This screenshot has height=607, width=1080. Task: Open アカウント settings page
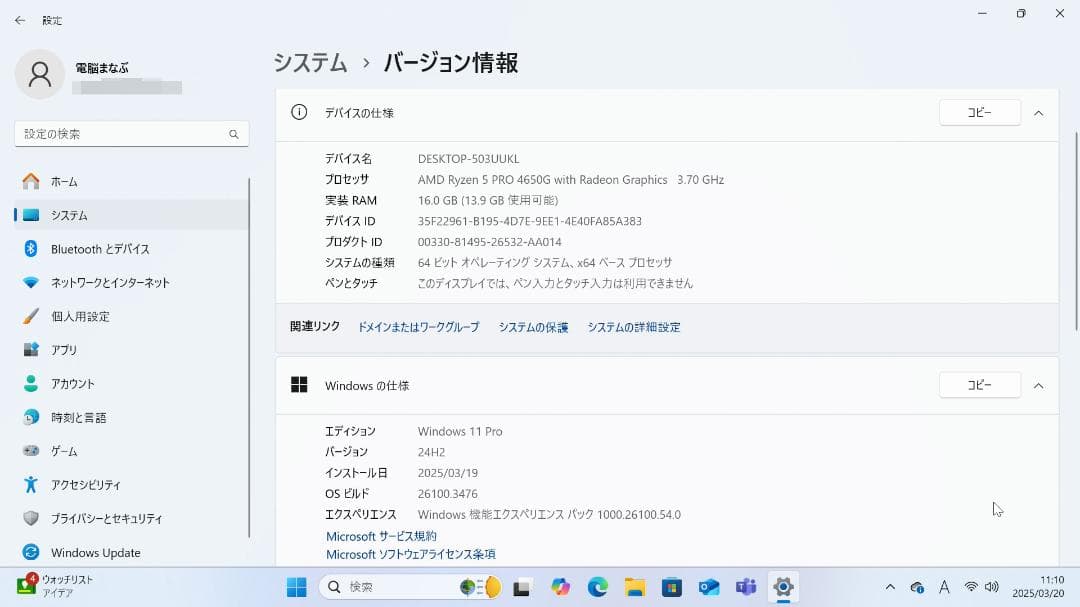pyautogui.click(x=70, y=383)
